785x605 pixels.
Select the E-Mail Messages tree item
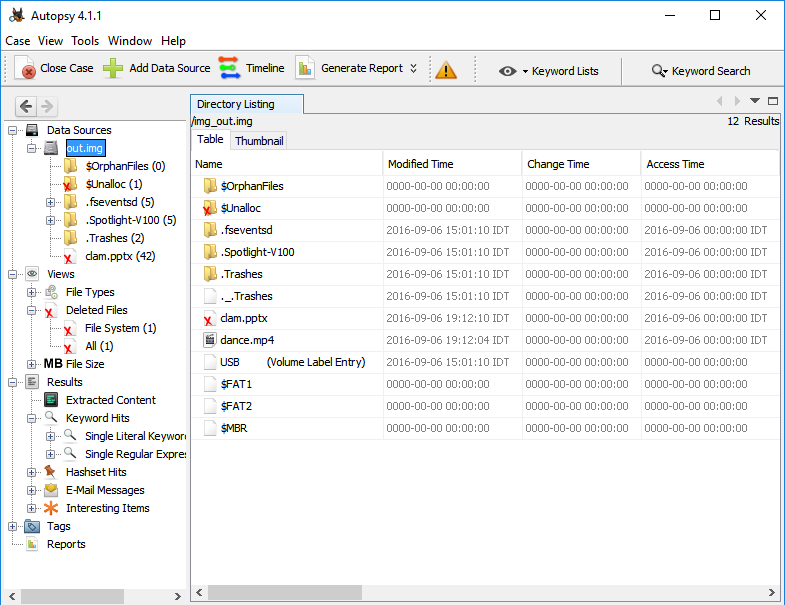[105, 490]
